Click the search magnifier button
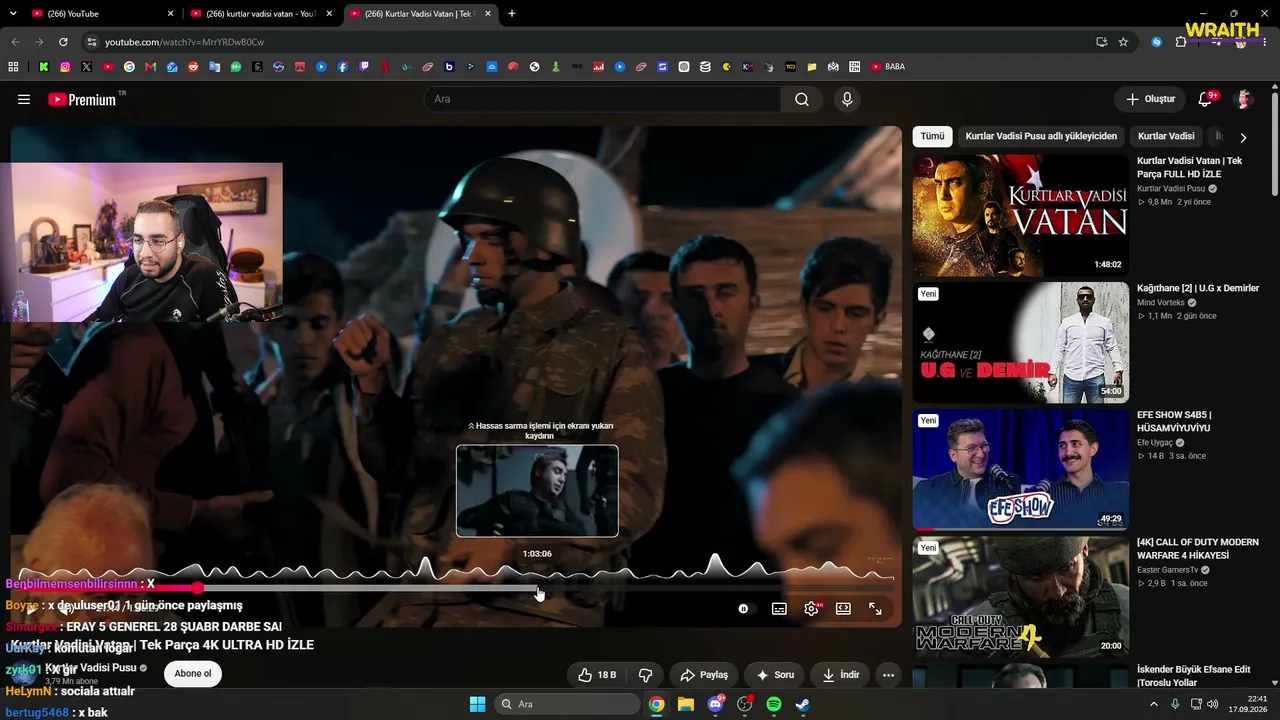This screenshot has width=1280, height=720. (802, 99)
